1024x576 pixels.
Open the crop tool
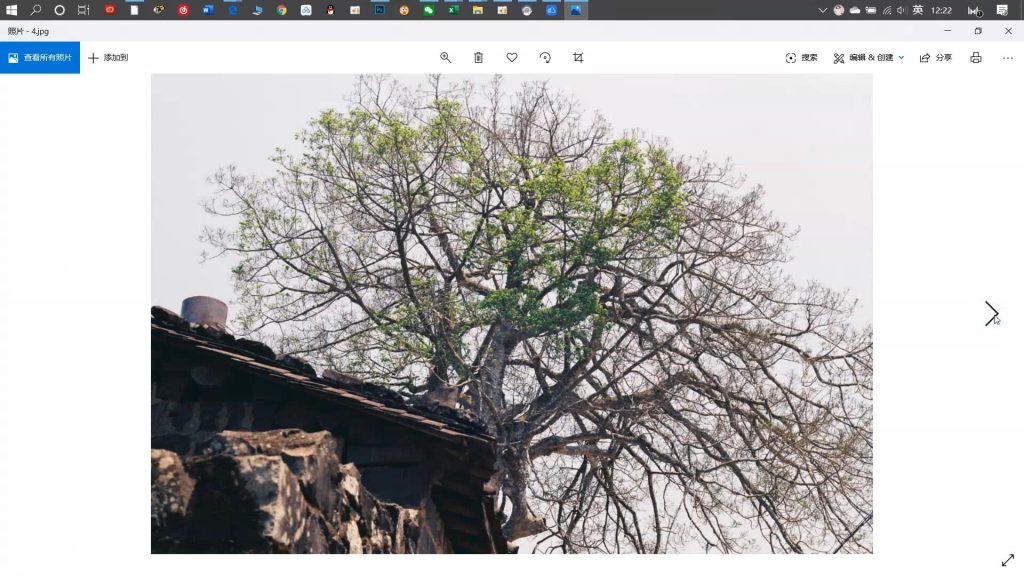578,57
